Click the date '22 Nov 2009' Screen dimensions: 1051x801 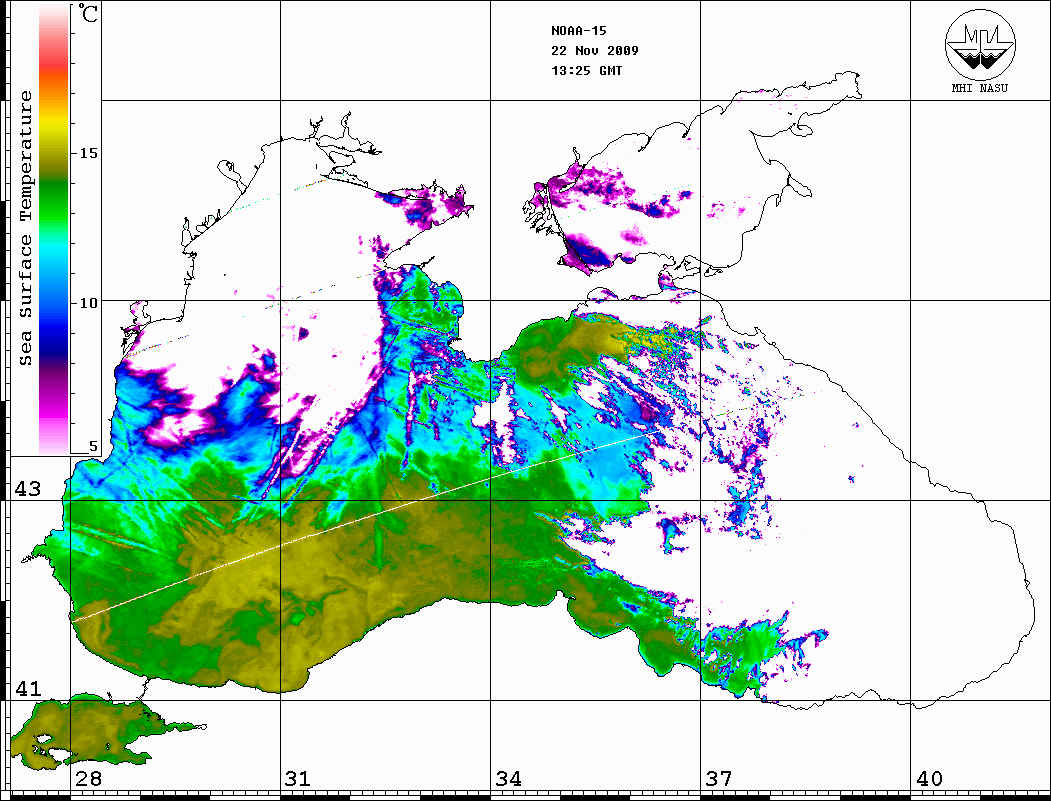pyautogui.click(x=595, y=51)
